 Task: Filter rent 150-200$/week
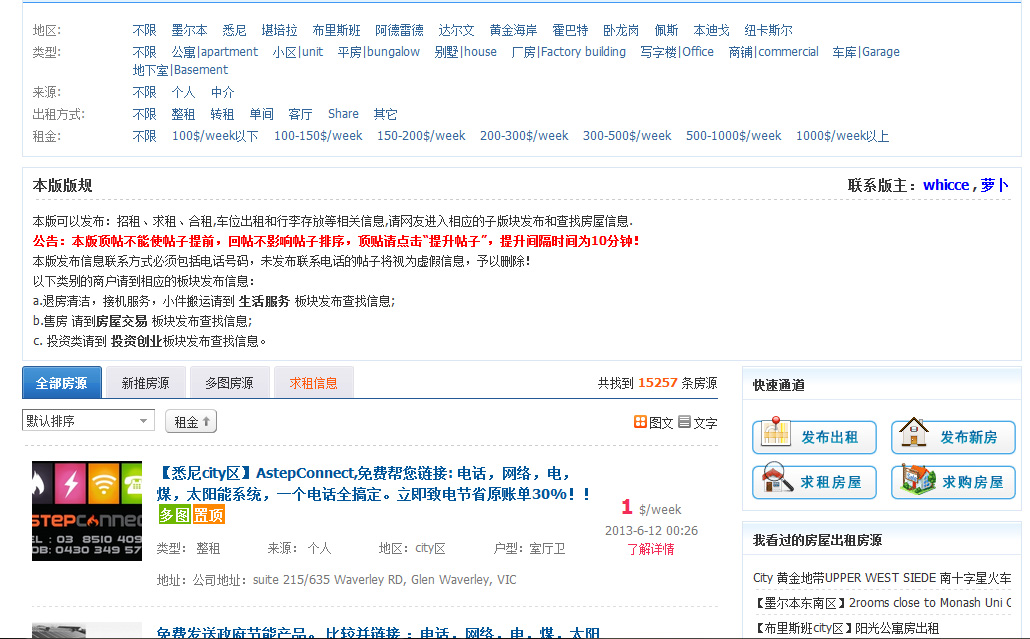(421, 136)
